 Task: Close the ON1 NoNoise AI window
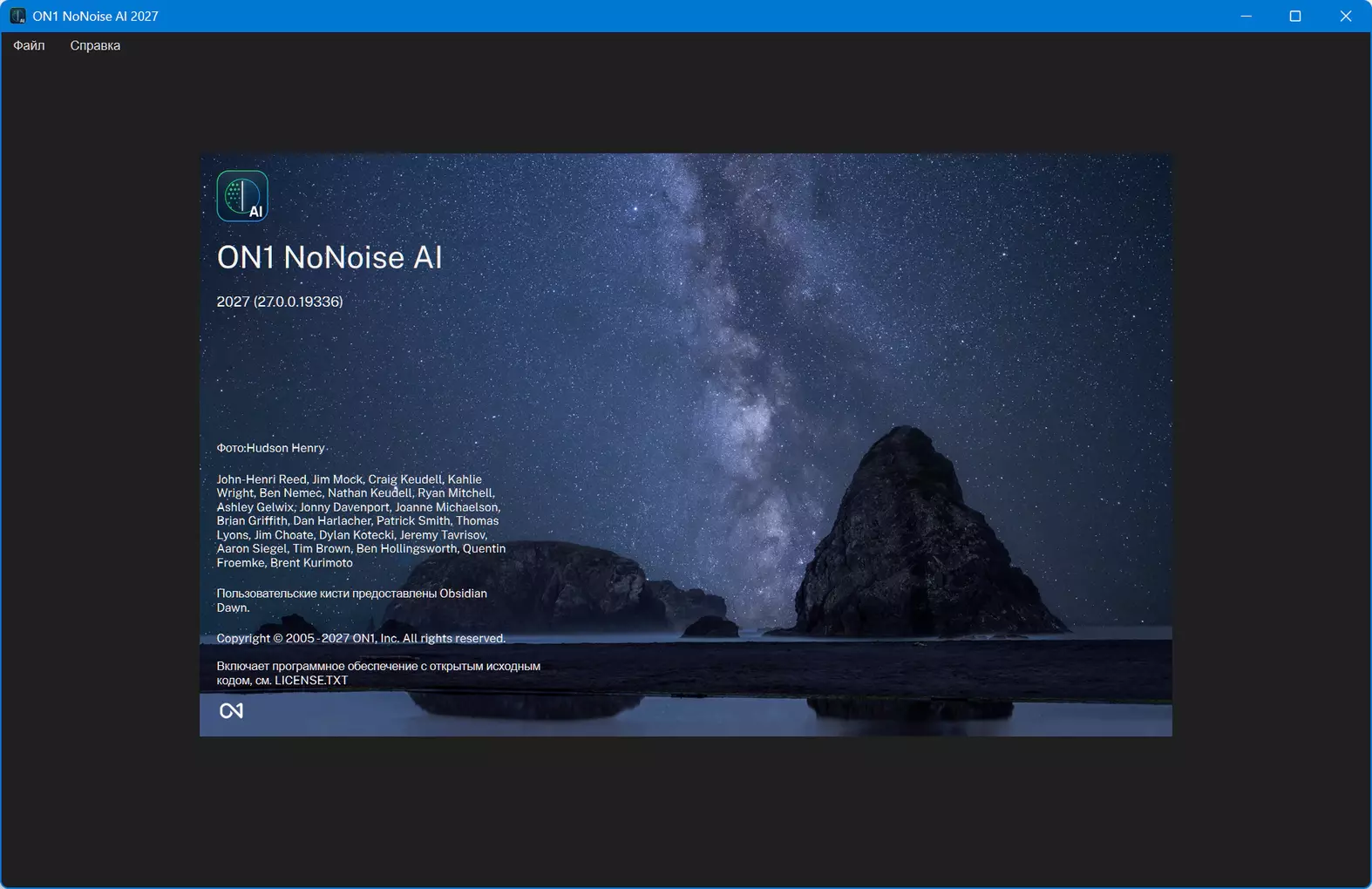pyautogui.click(x=1346, y=16)
